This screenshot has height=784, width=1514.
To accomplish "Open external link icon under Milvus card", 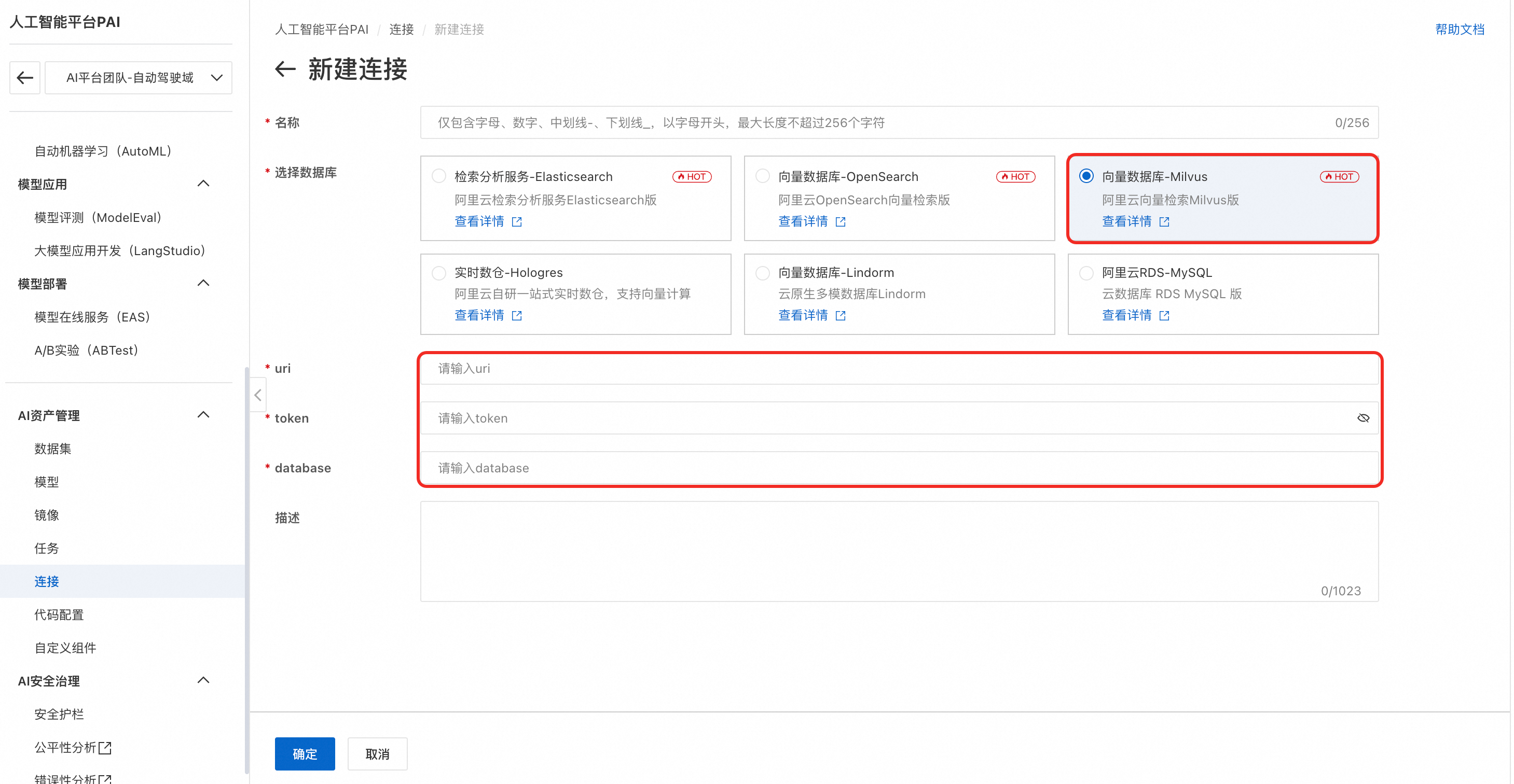I will (1164, 222).
